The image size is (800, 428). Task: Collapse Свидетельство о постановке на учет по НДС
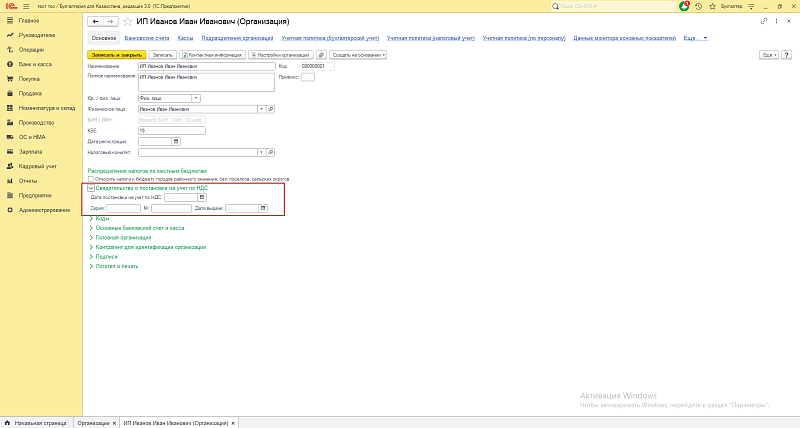click(92, 187)
